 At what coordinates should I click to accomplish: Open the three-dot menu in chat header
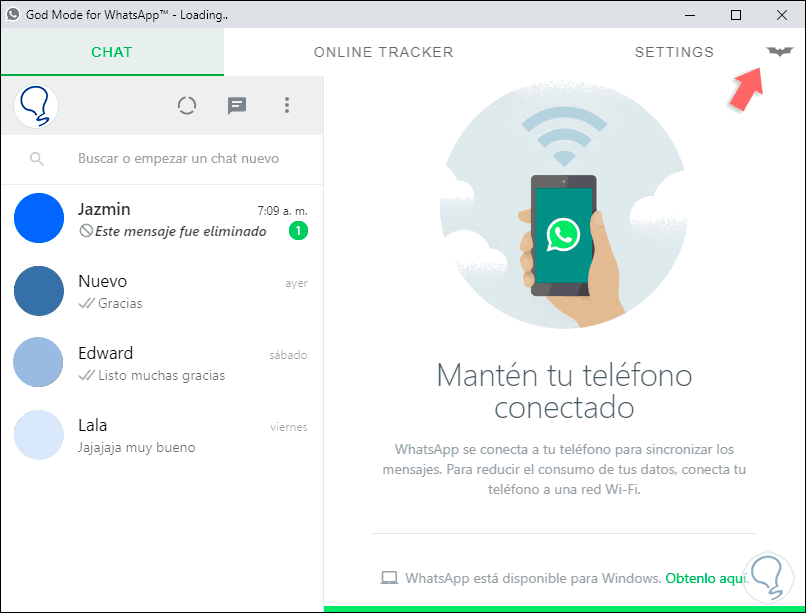(x=287, y=105)
